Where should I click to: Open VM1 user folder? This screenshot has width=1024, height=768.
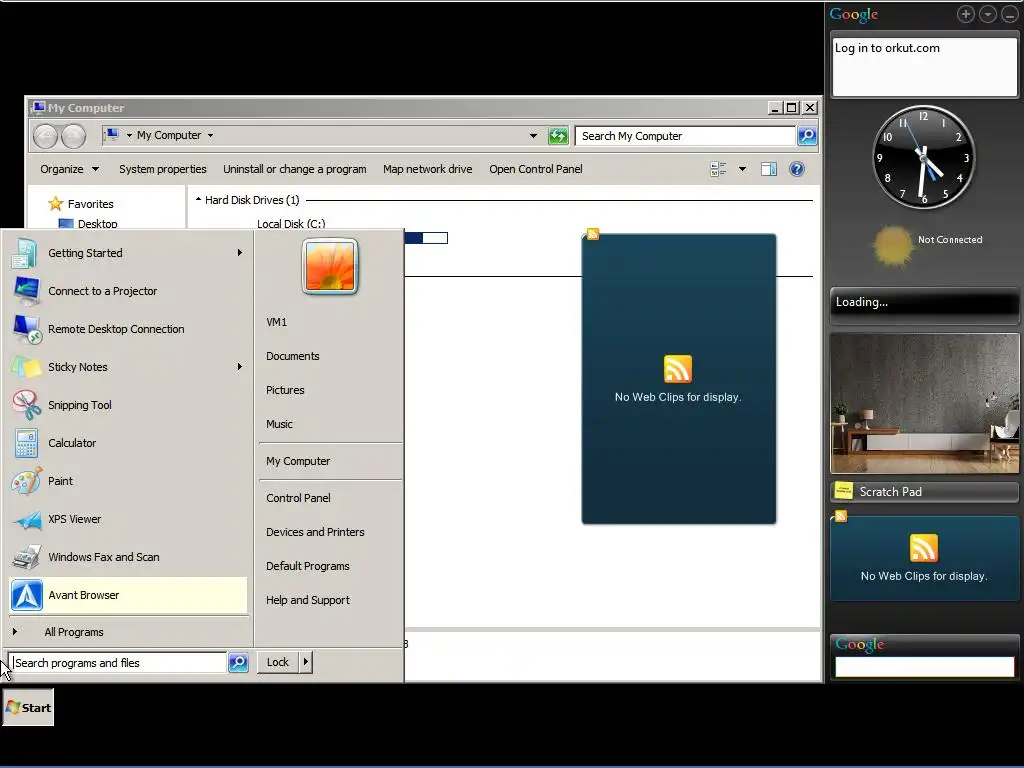tap(276, 322)
